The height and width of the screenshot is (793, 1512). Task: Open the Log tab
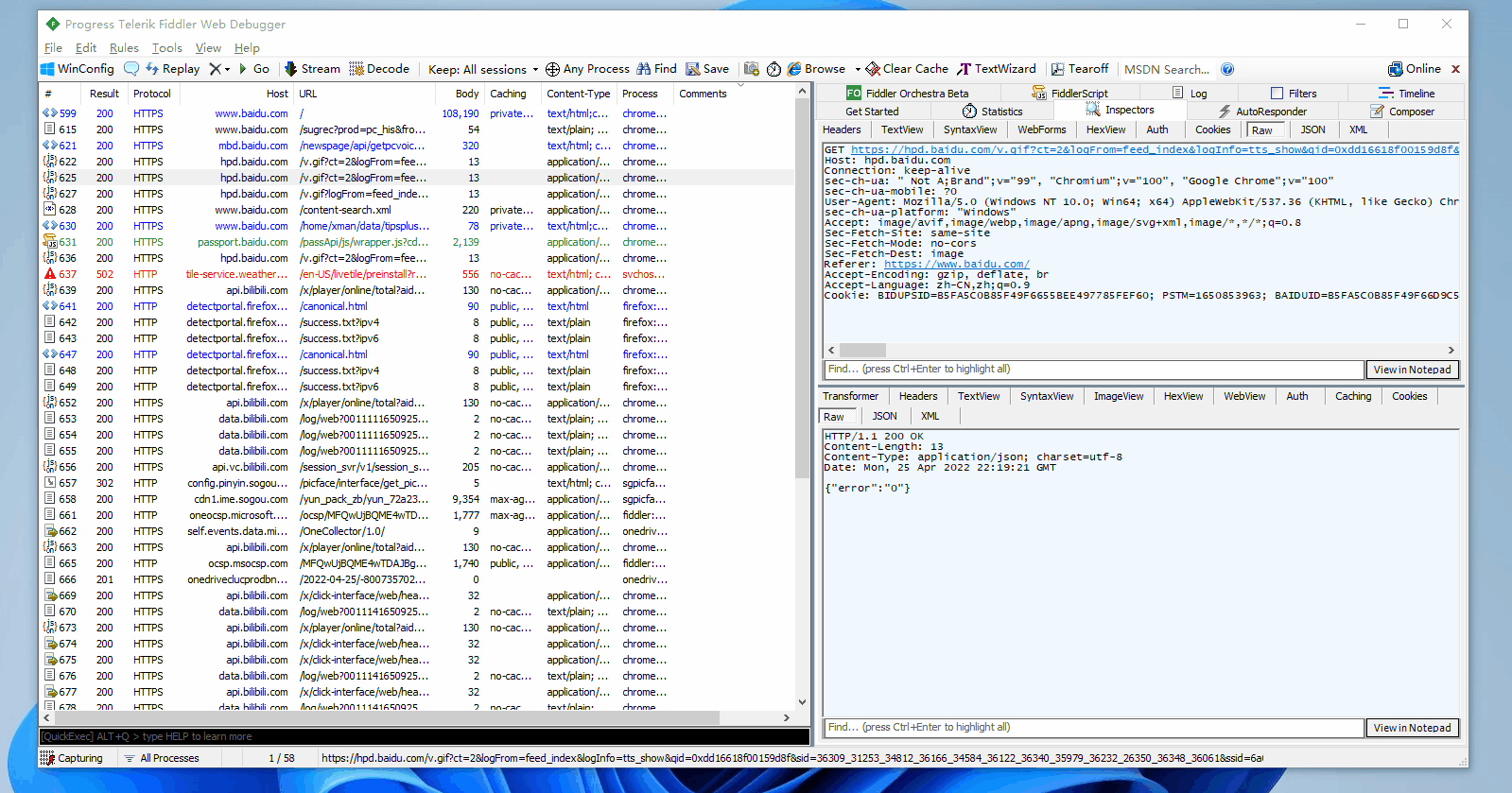pyautogui.click(x=1190, y=93)
